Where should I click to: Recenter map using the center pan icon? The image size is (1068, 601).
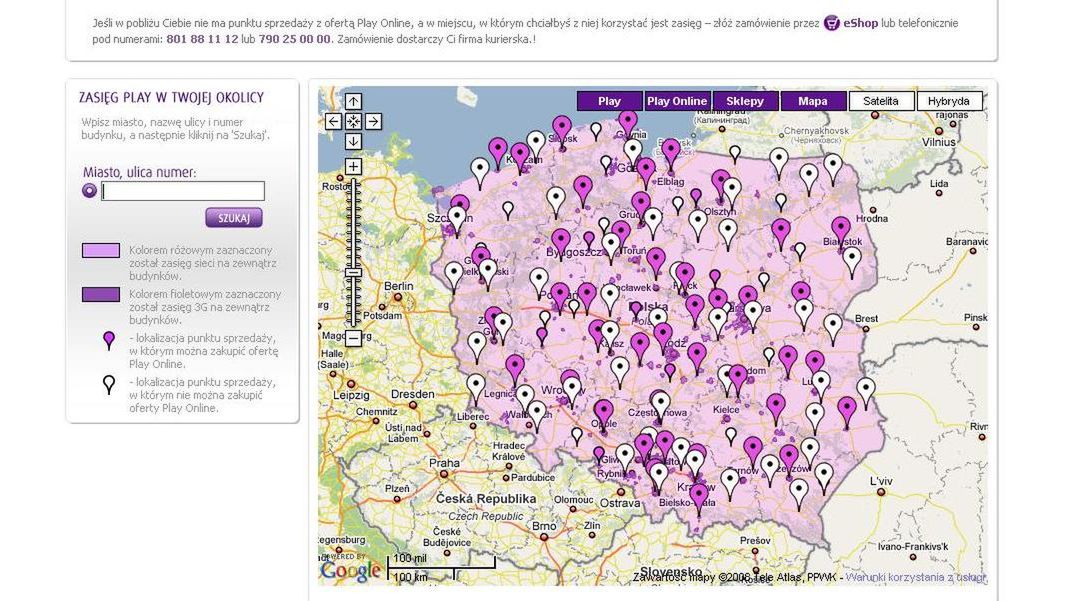[352, 122]
